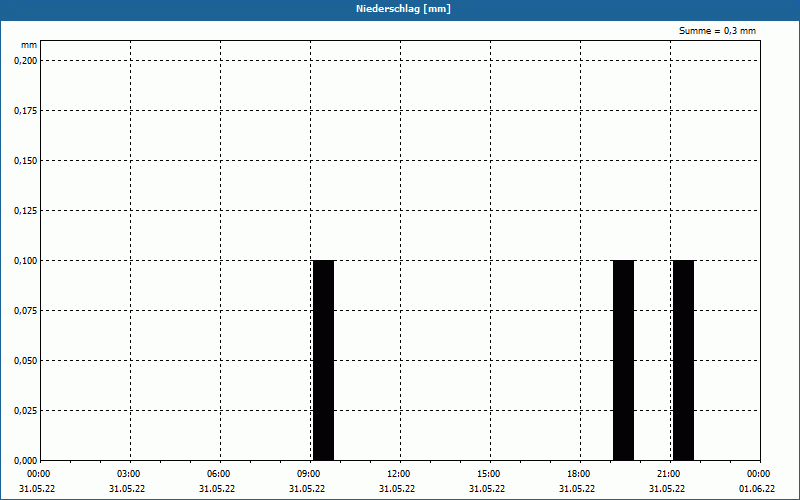Click the 09:00 time axis label
Screen dimensions: 800x500
(308, 474)
